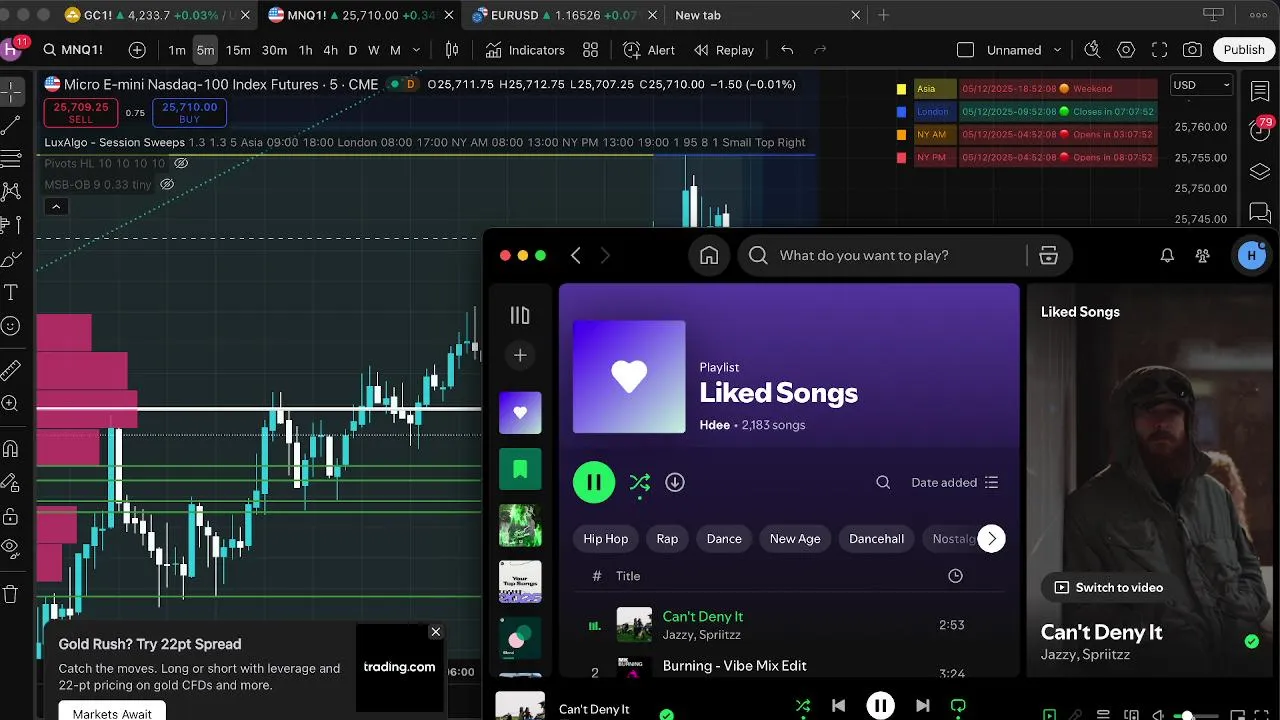The image size is (1280, 720).
Task: Select the 1h timeframe
Action: [305, 50]
